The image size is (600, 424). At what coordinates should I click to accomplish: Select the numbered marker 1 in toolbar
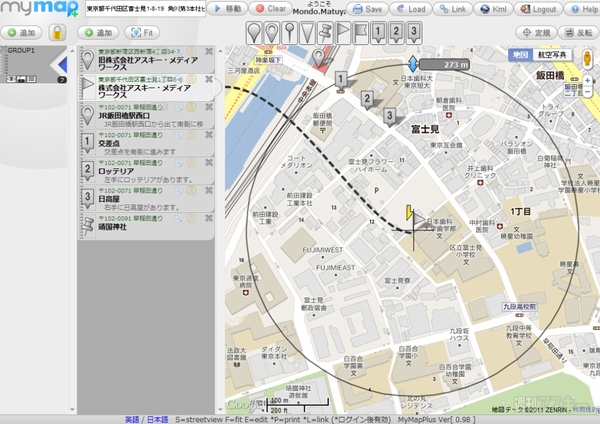(x=378, y=33)
